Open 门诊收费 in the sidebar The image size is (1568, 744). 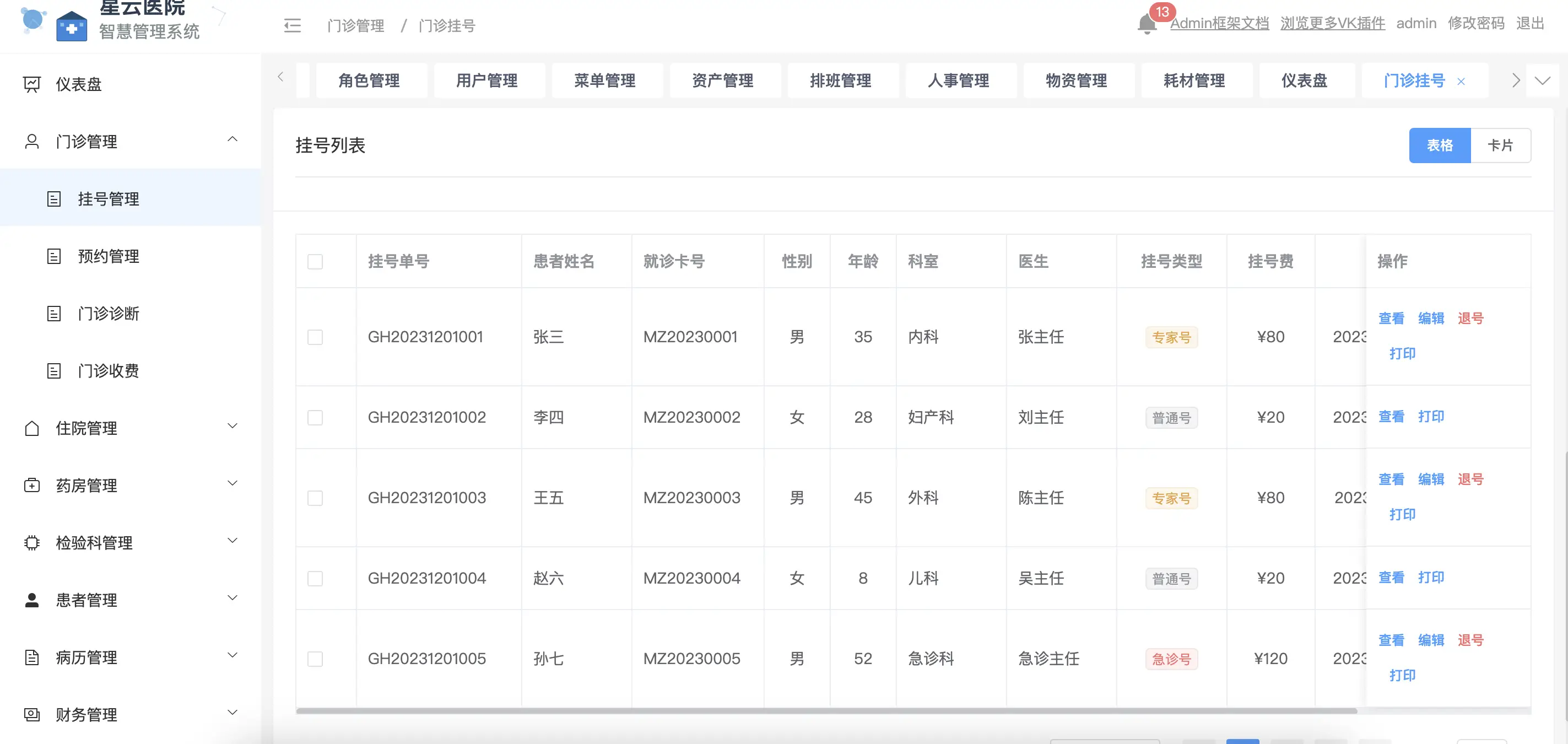(109, 371)
